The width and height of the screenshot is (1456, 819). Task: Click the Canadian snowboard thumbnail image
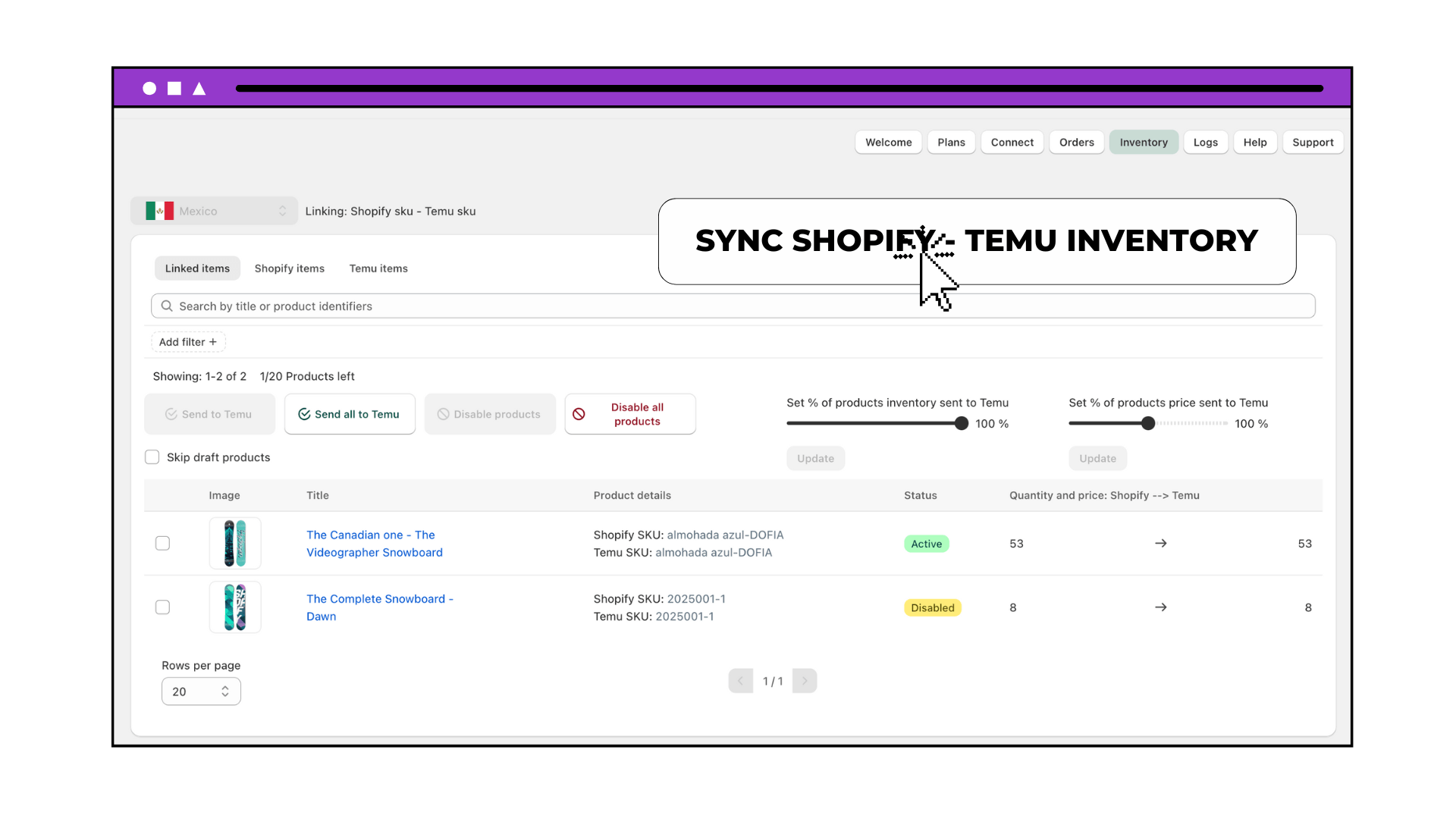click(x=235, y=544)
